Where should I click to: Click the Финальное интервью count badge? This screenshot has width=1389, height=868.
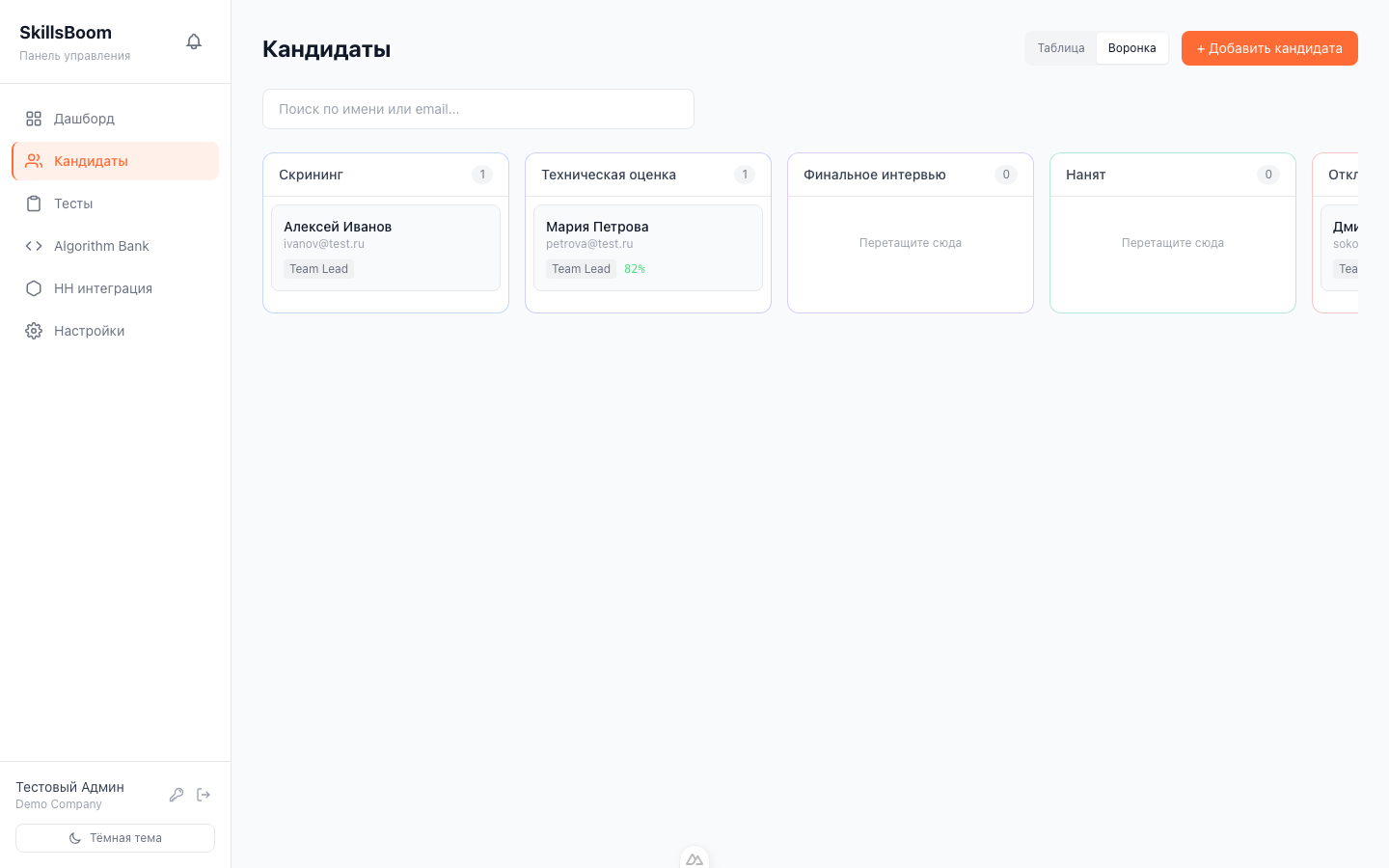click(1006, 175)
